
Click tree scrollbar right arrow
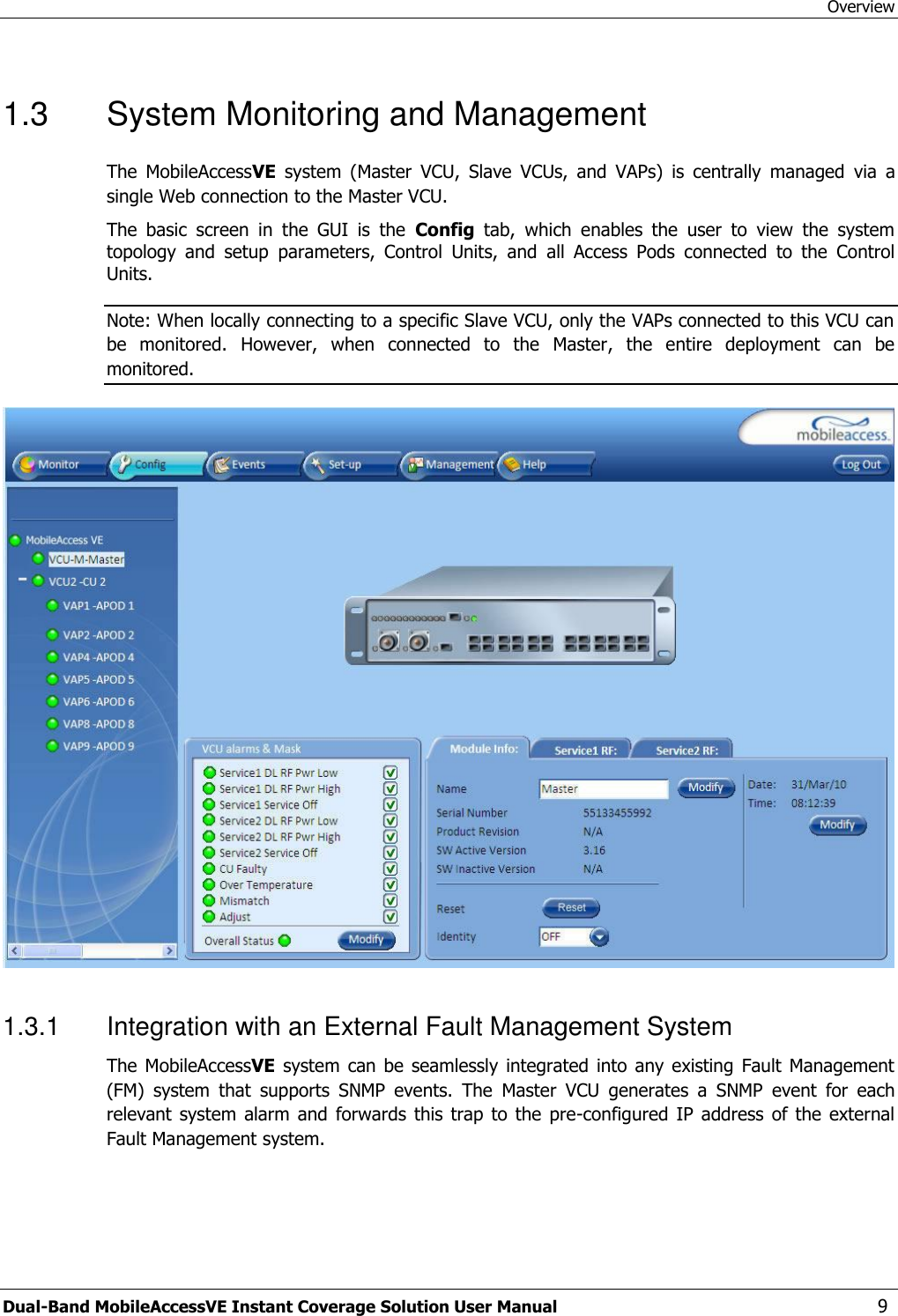pyautogui.click(x=169, y=950)
